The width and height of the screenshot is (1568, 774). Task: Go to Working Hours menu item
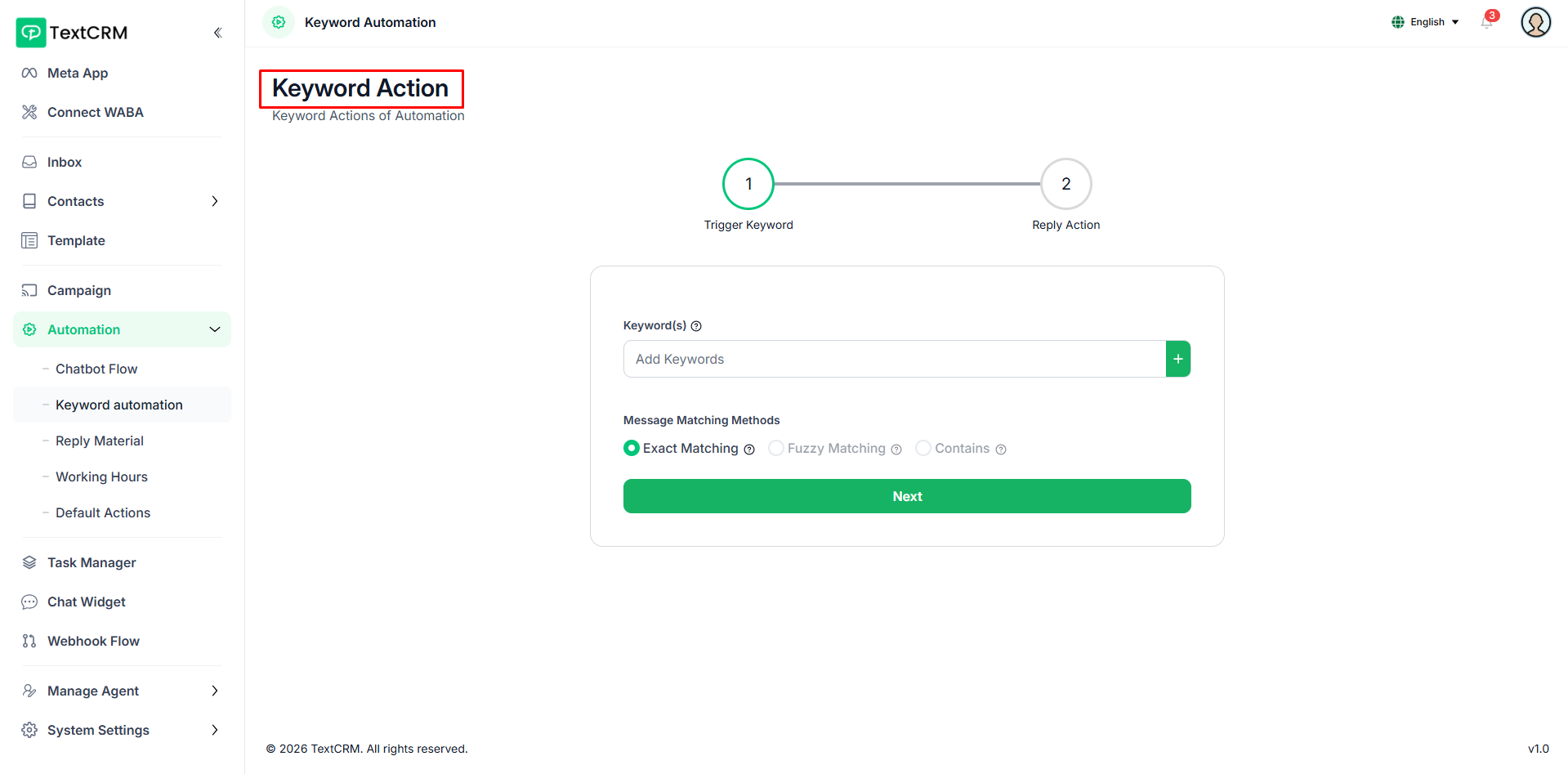[x=101, y=476]
